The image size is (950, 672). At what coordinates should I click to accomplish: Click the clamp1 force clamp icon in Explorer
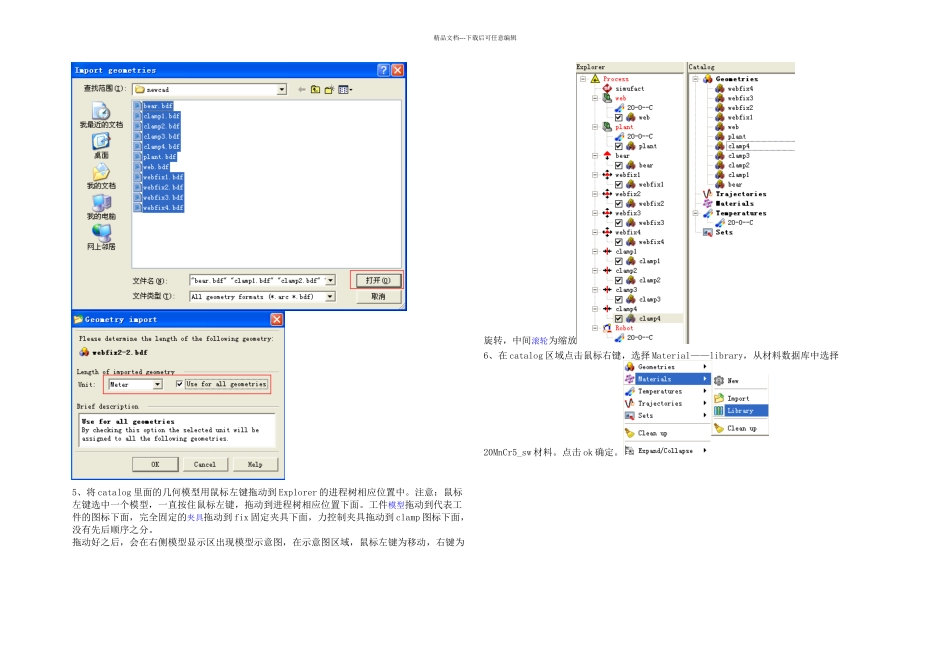pos(607,251)
